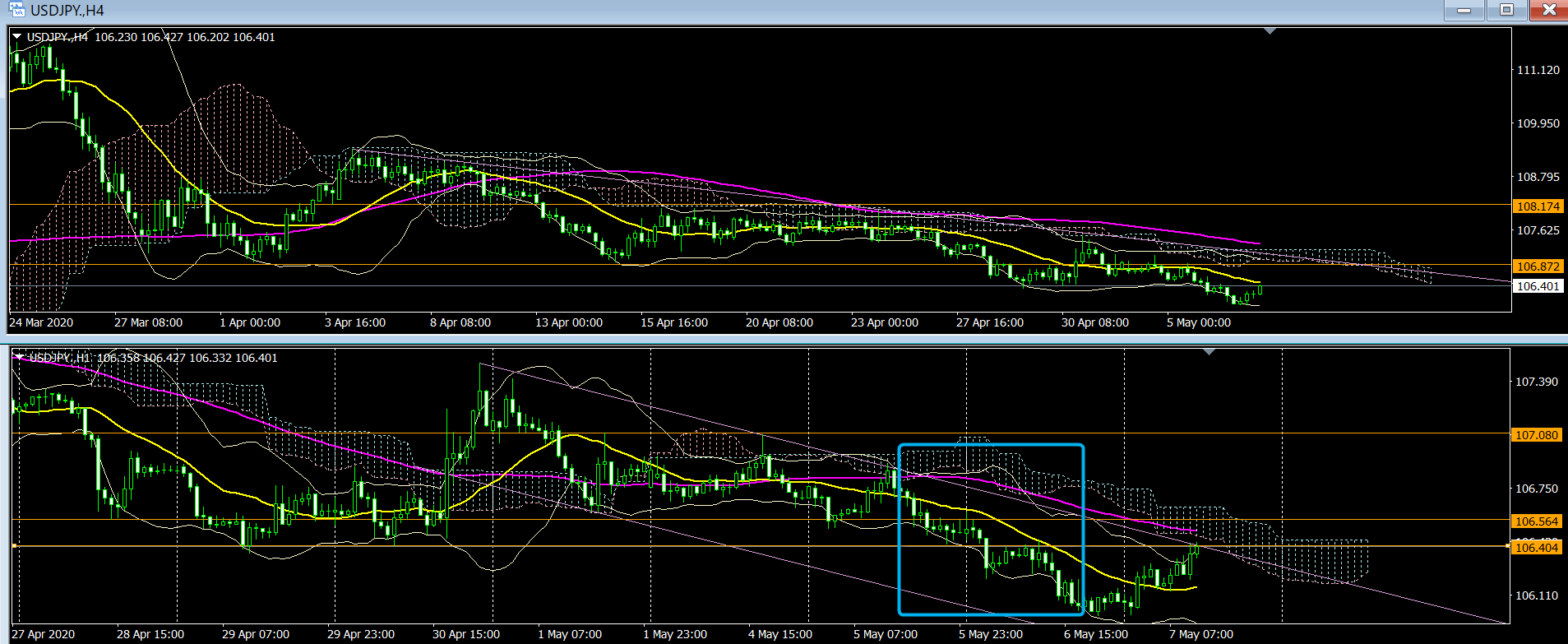The width and height of the screenshot is (1568, 644).
Task: Click the 111.120 value on H4 price axis
Action: click(x=1538, y=70)
